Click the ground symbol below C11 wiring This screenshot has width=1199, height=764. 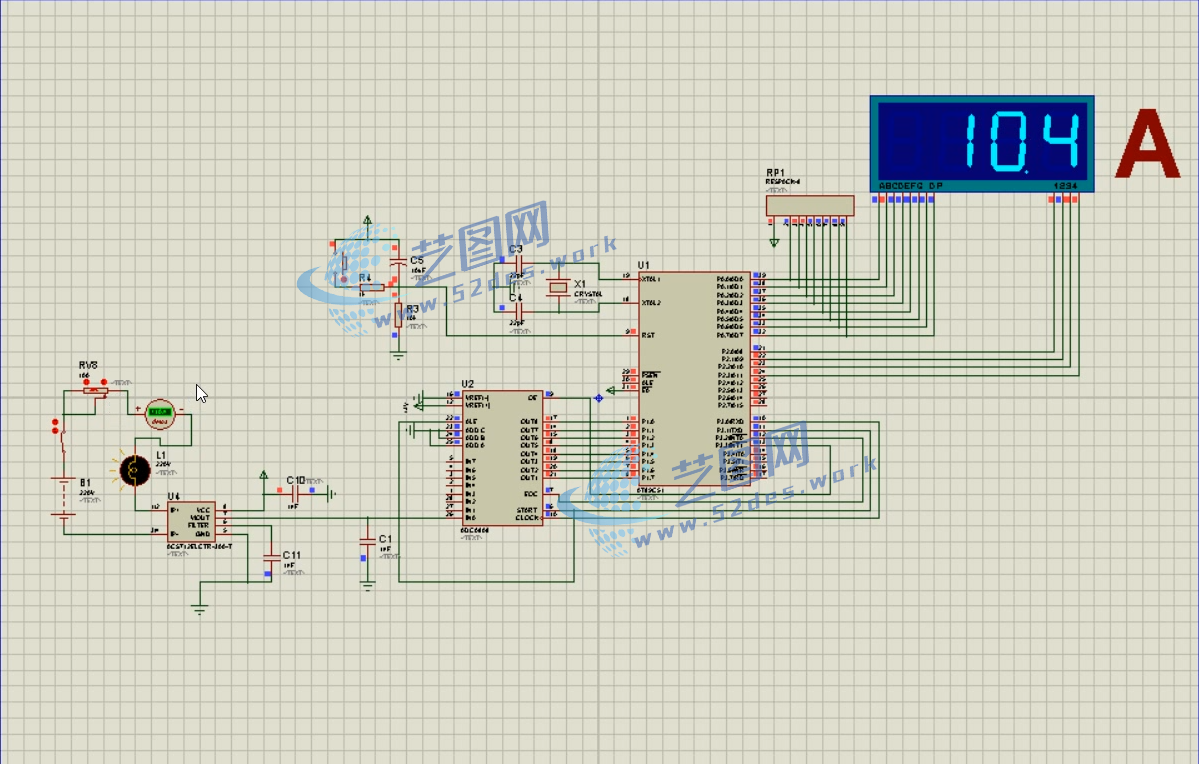200,610
